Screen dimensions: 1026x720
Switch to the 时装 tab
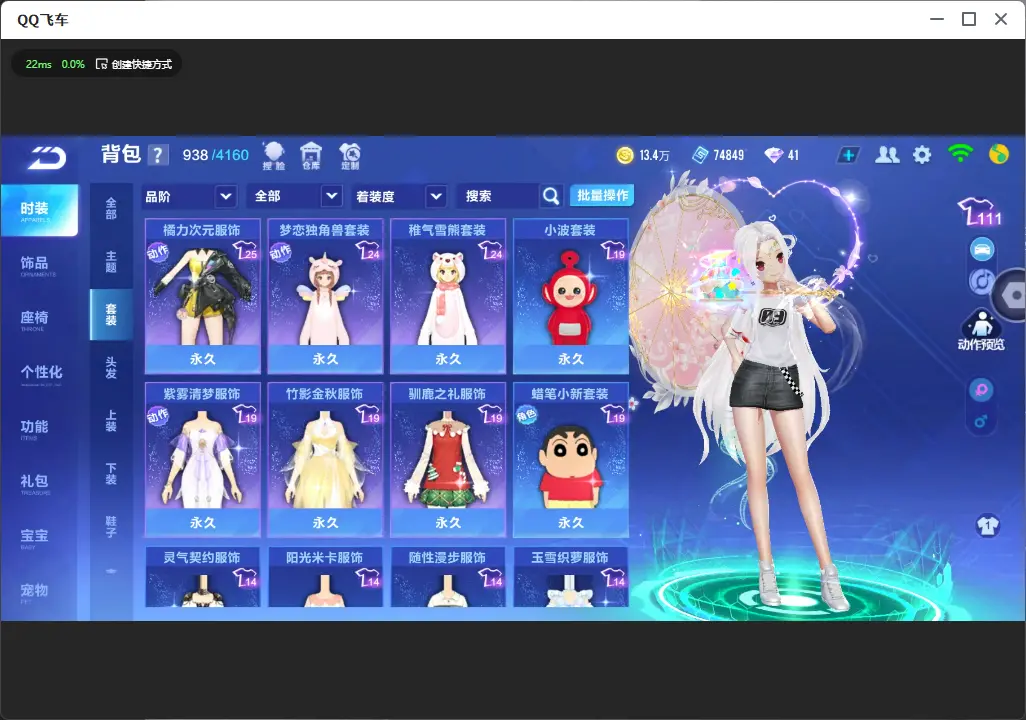tap(39, 210)
